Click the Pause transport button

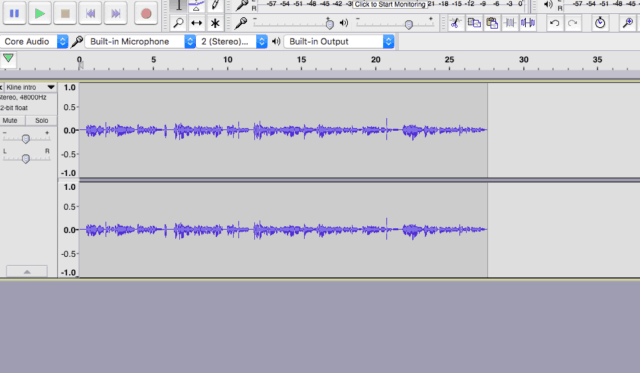14,13
